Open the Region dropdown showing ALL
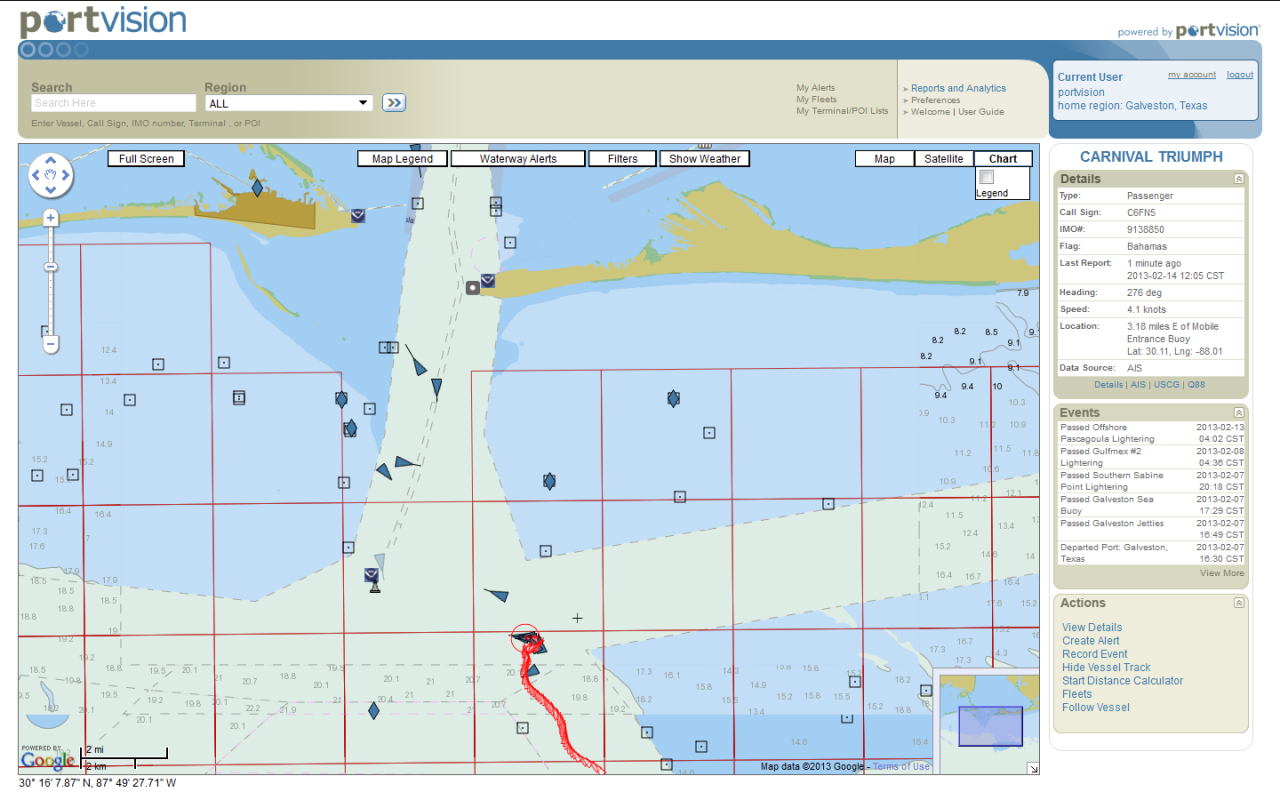 [x=288, y=103]
